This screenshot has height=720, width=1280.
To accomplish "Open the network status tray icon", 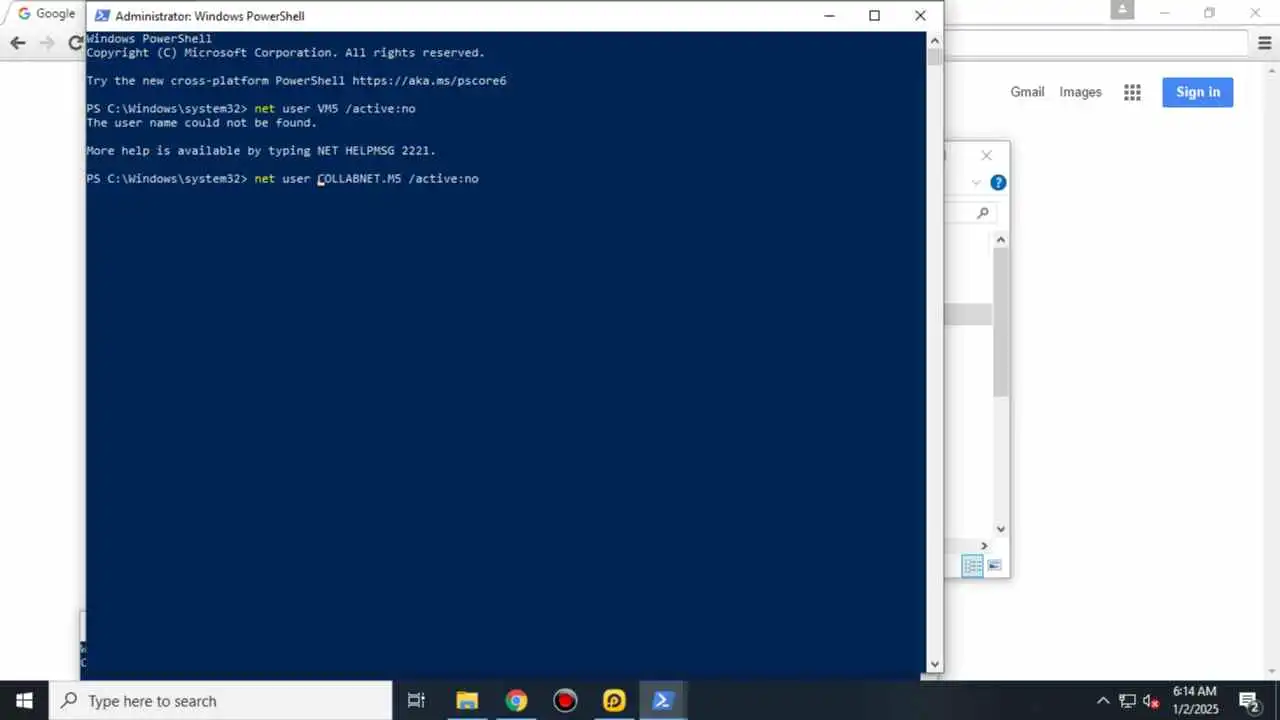I will click(1127, 701).
